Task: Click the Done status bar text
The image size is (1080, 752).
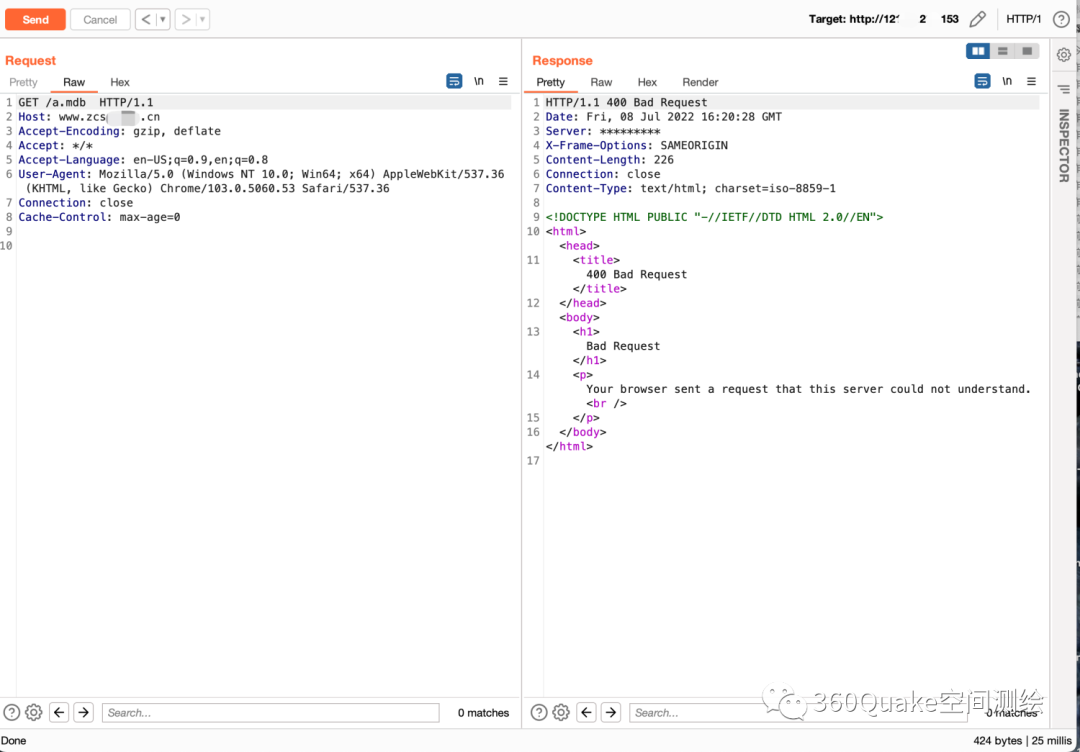Action: point(13,740)
